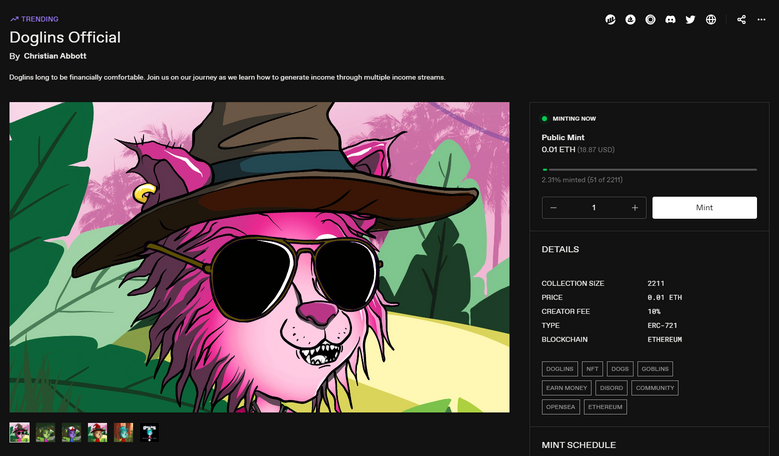Screen dimensions: 779x456
Task: Click the mint quantity input field
Action: tap(594, 208)
